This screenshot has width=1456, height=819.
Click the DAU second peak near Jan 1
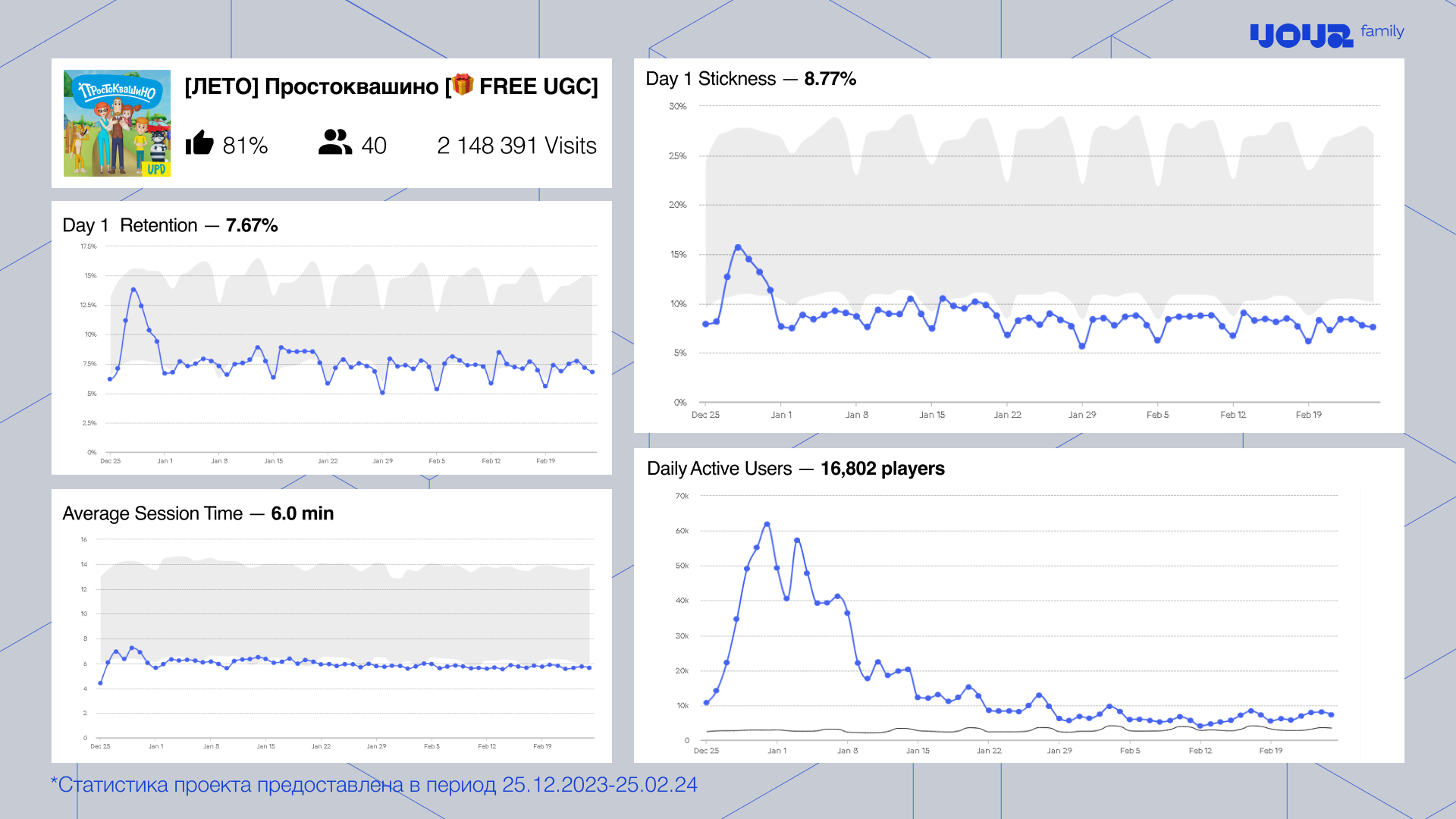click(x=797, y=540)
